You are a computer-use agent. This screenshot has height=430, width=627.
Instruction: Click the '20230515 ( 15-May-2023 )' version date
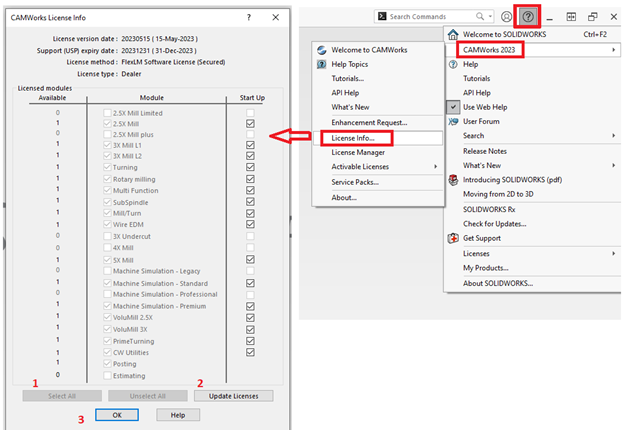coord(160,39)
